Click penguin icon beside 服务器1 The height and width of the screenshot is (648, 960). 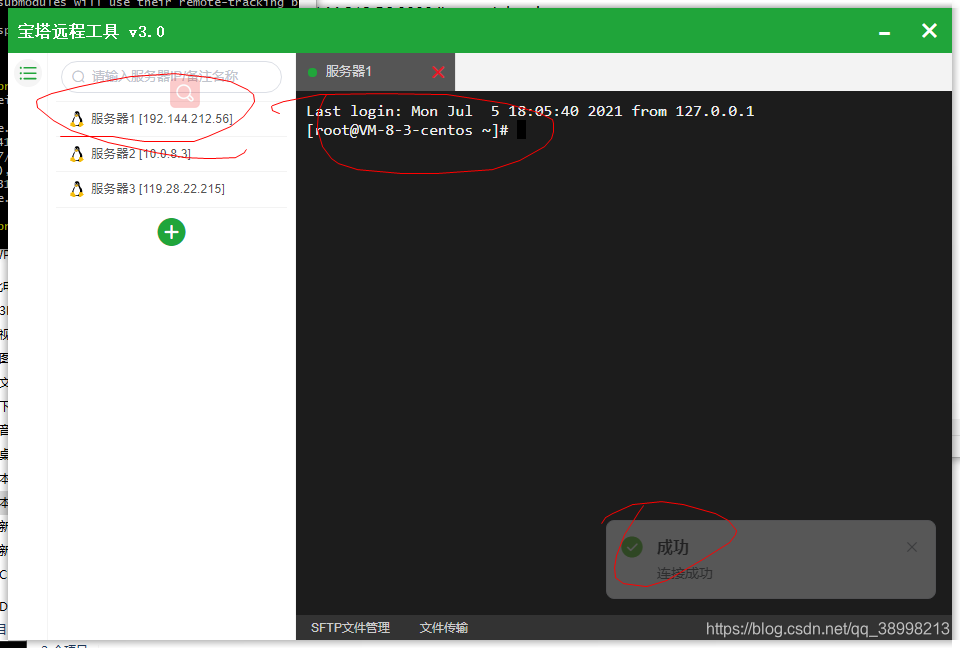(x=77, y=119)
